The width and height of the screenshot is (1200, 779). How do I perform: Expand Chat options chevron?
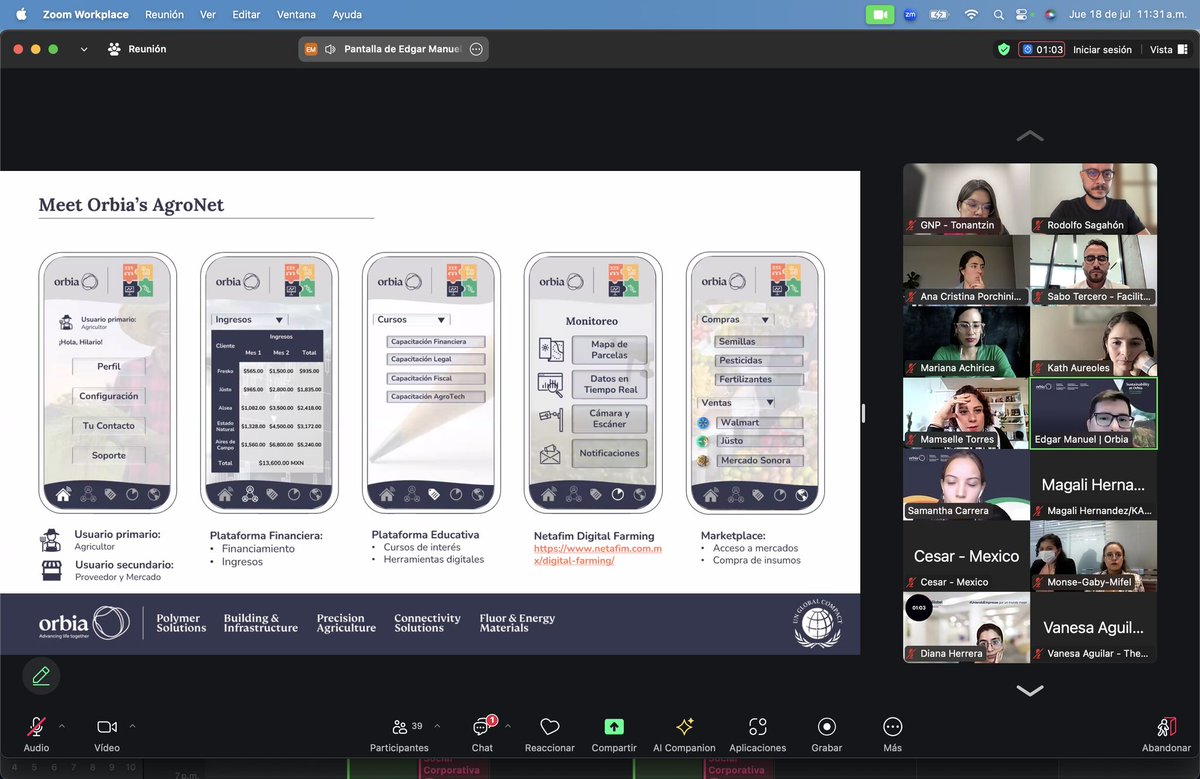(x=508, y=726)
